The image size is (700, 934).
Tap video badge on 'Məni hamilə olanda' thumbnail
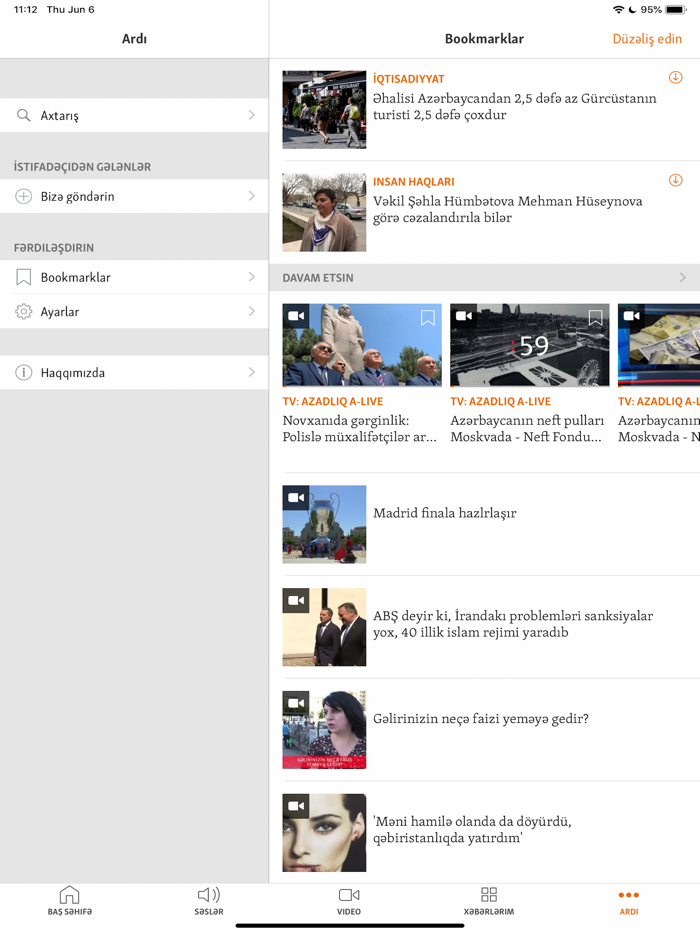(x=296, y=805)
